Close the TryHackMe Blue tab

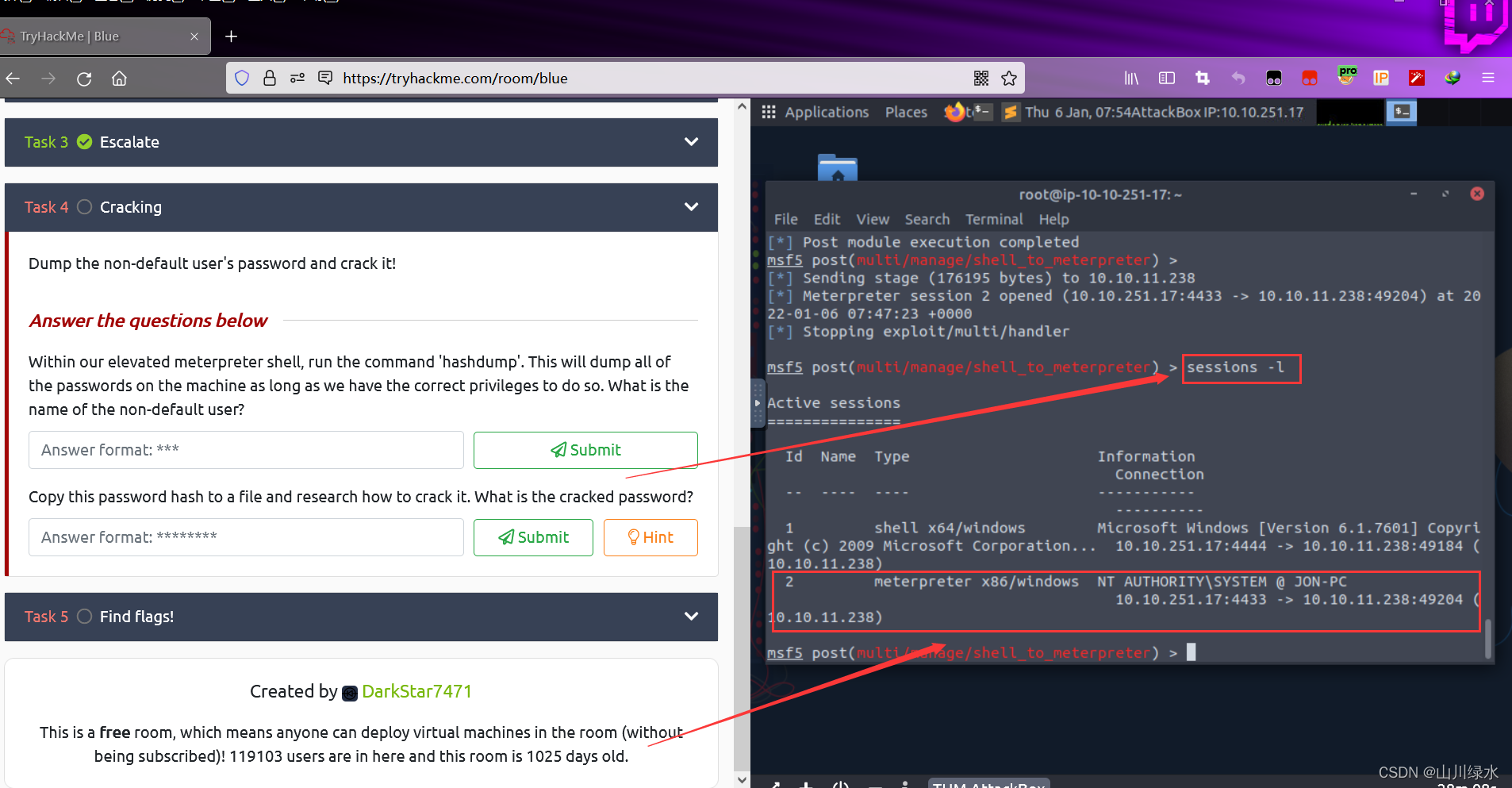[x=194, y=37]
